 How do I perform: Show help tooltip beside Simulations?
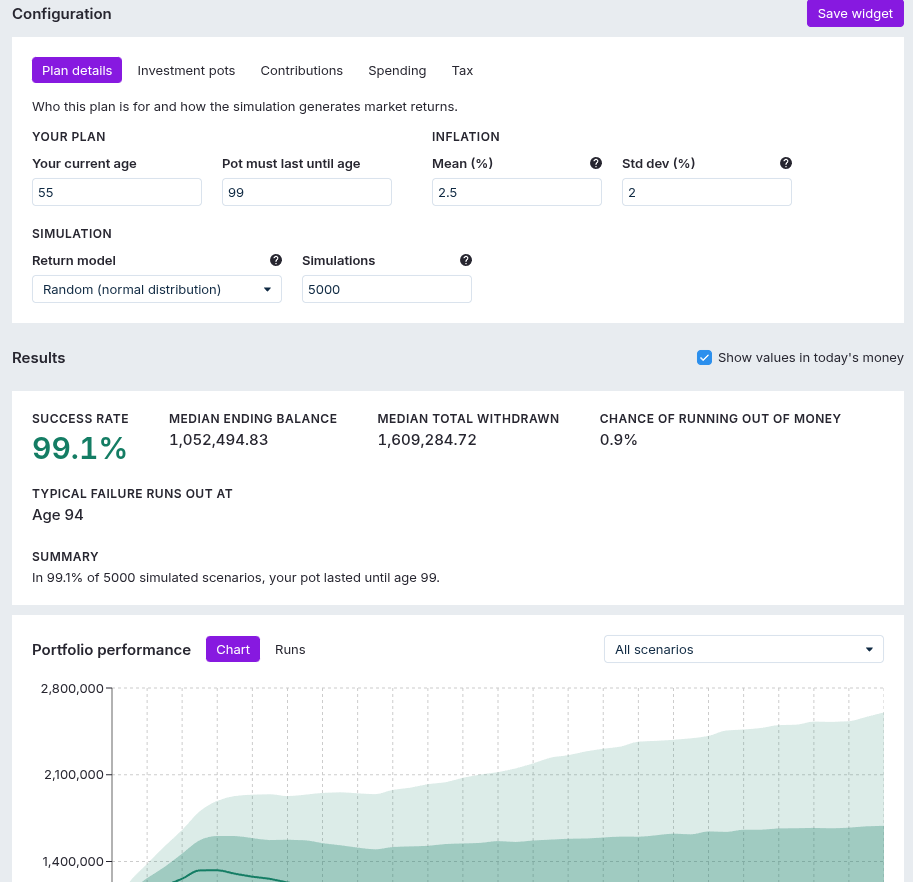coord(466,260)
